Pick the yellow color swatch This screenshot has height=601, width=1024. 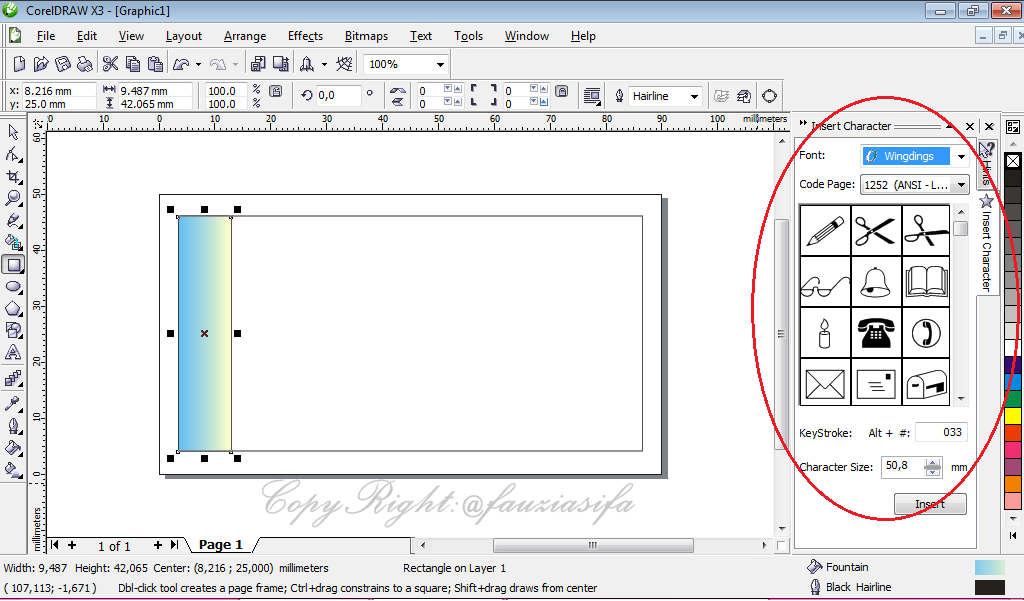[x=1013, y=415]
